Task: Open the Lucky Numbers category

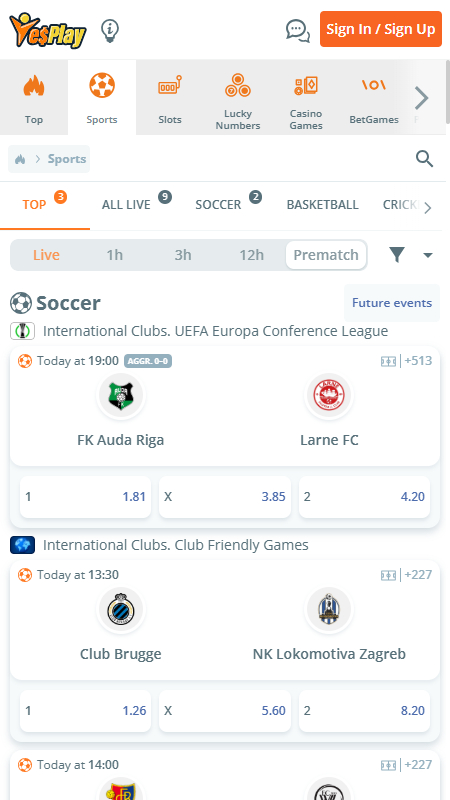Action: 238,97
